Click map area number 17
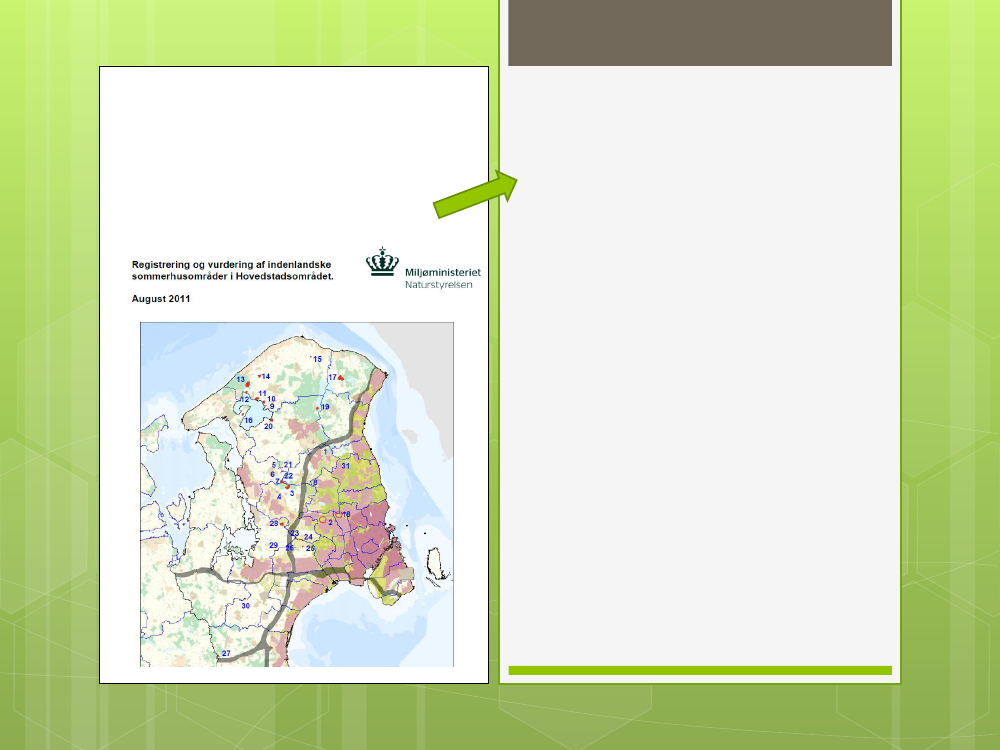1000x750 pixels. point(332,377)
